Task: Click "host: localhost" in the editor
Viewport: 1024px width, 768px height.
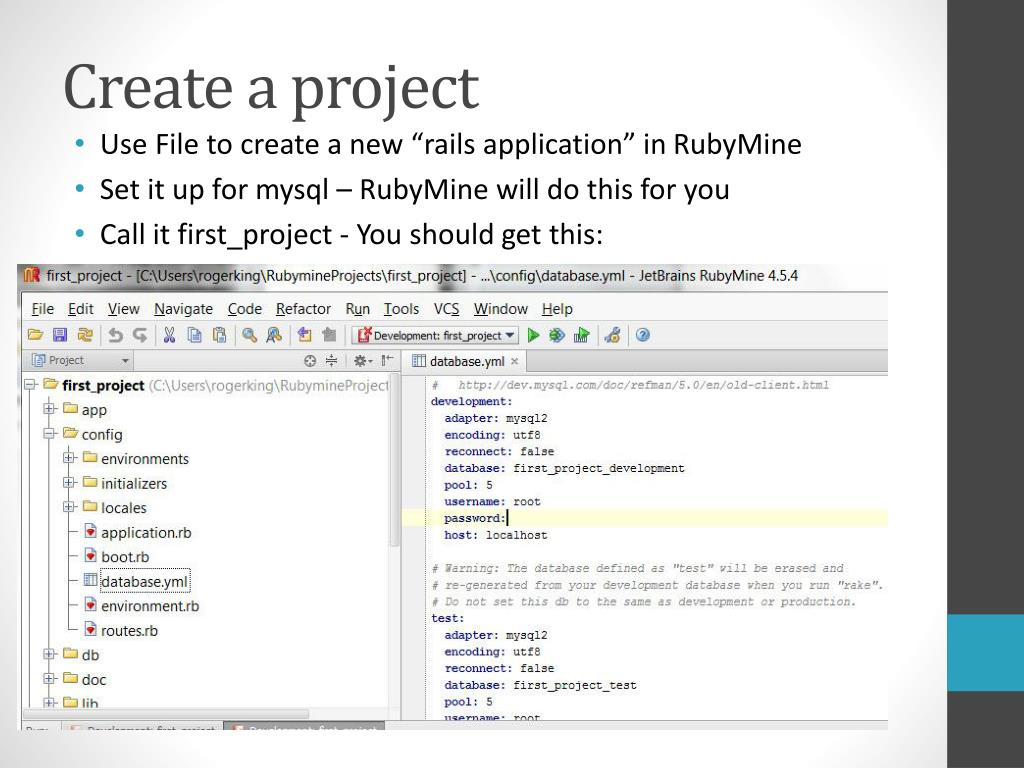Action: (x=496, y=535)
